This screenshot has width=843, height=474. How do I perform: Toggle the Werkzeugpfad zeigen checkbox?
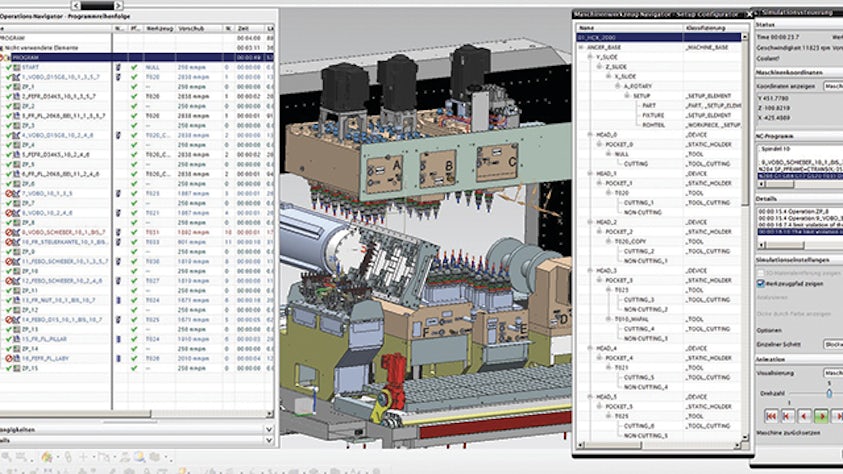[760, 284]
